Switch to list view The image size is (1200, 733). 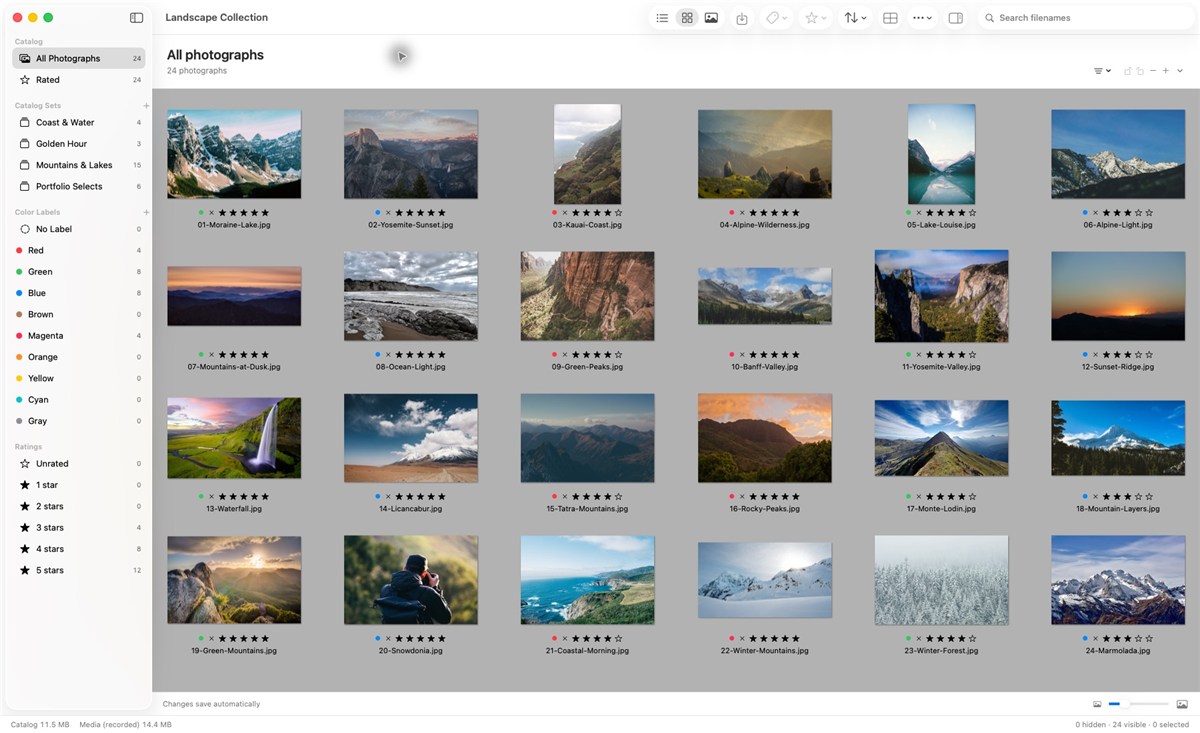[662, 18]
